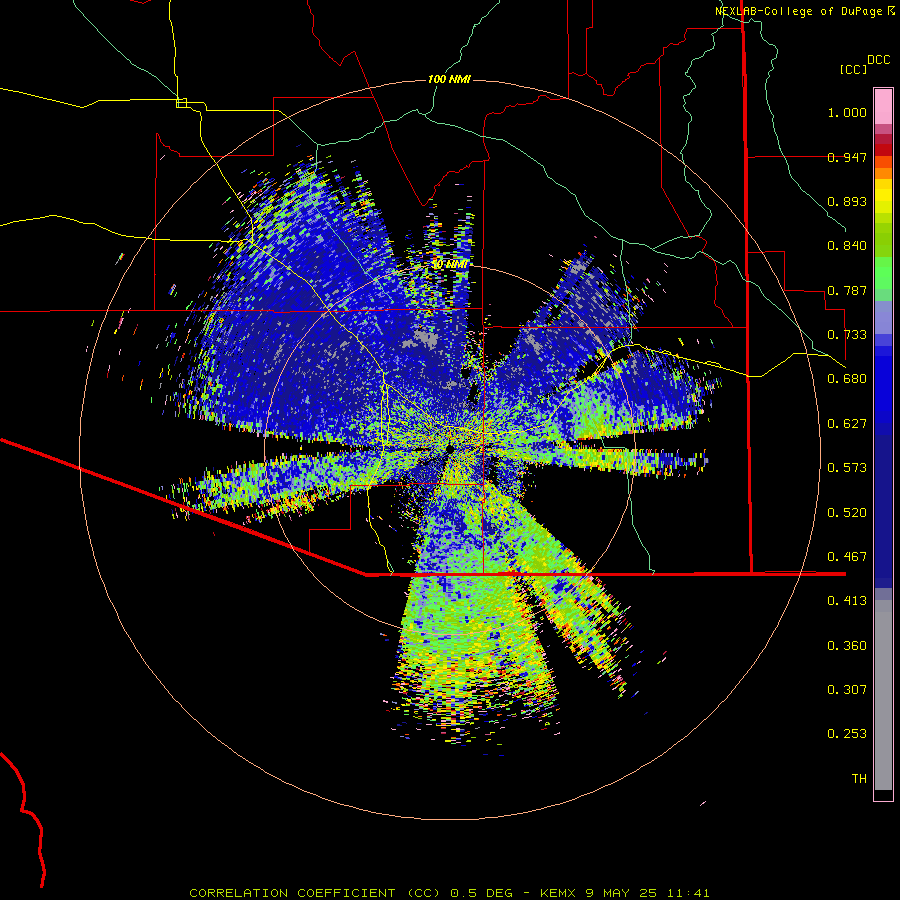Pick the pink swatch atop the color bar

(883, 107)
